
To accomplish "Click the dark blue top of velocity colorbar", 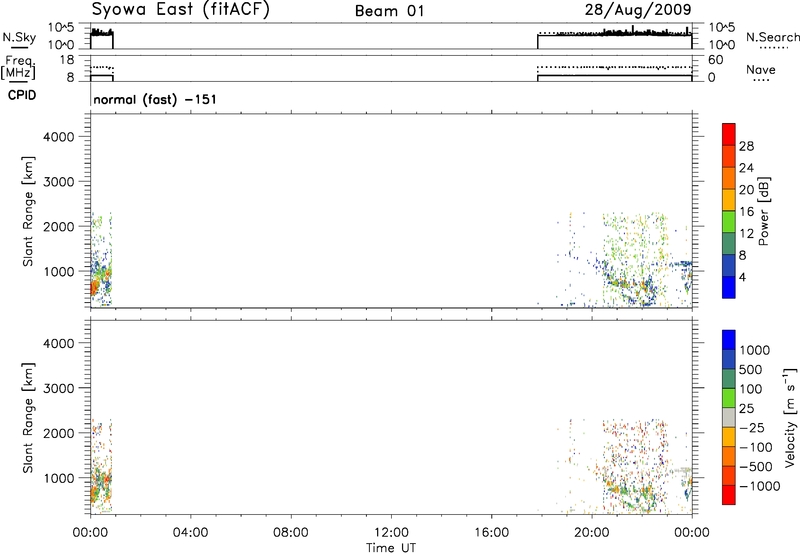I will coord(729,340).
